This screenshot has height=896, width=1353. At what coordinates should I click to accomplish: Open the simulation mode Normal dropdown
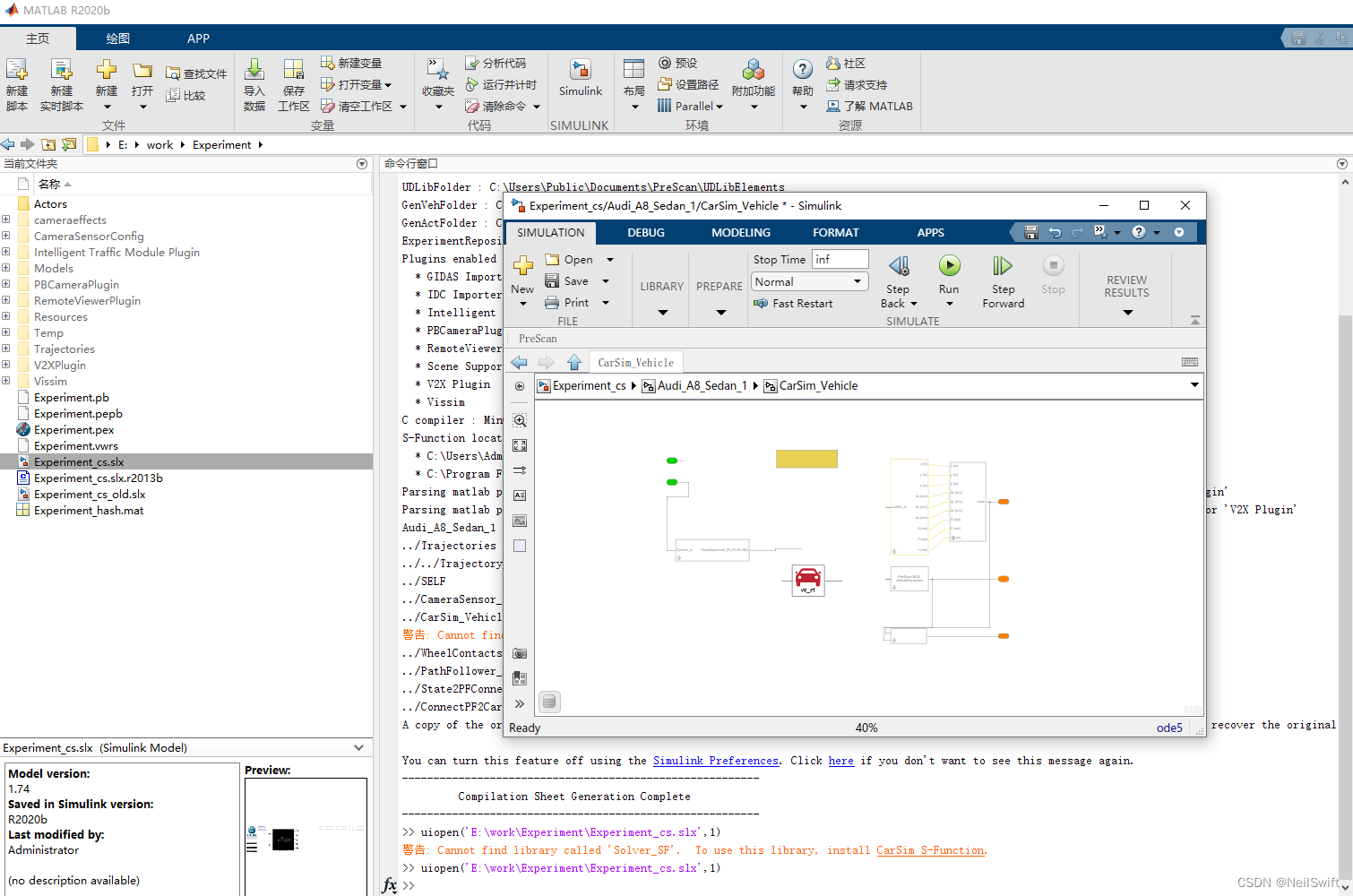(810, 281)
